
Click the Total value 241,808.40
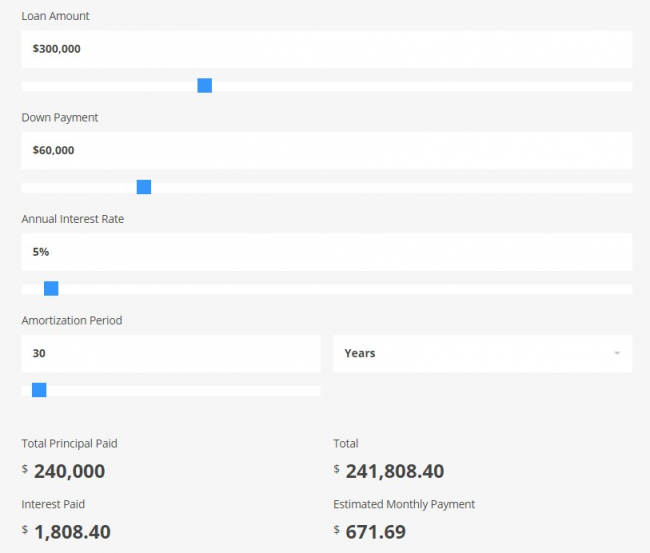[x=394, y=471]
